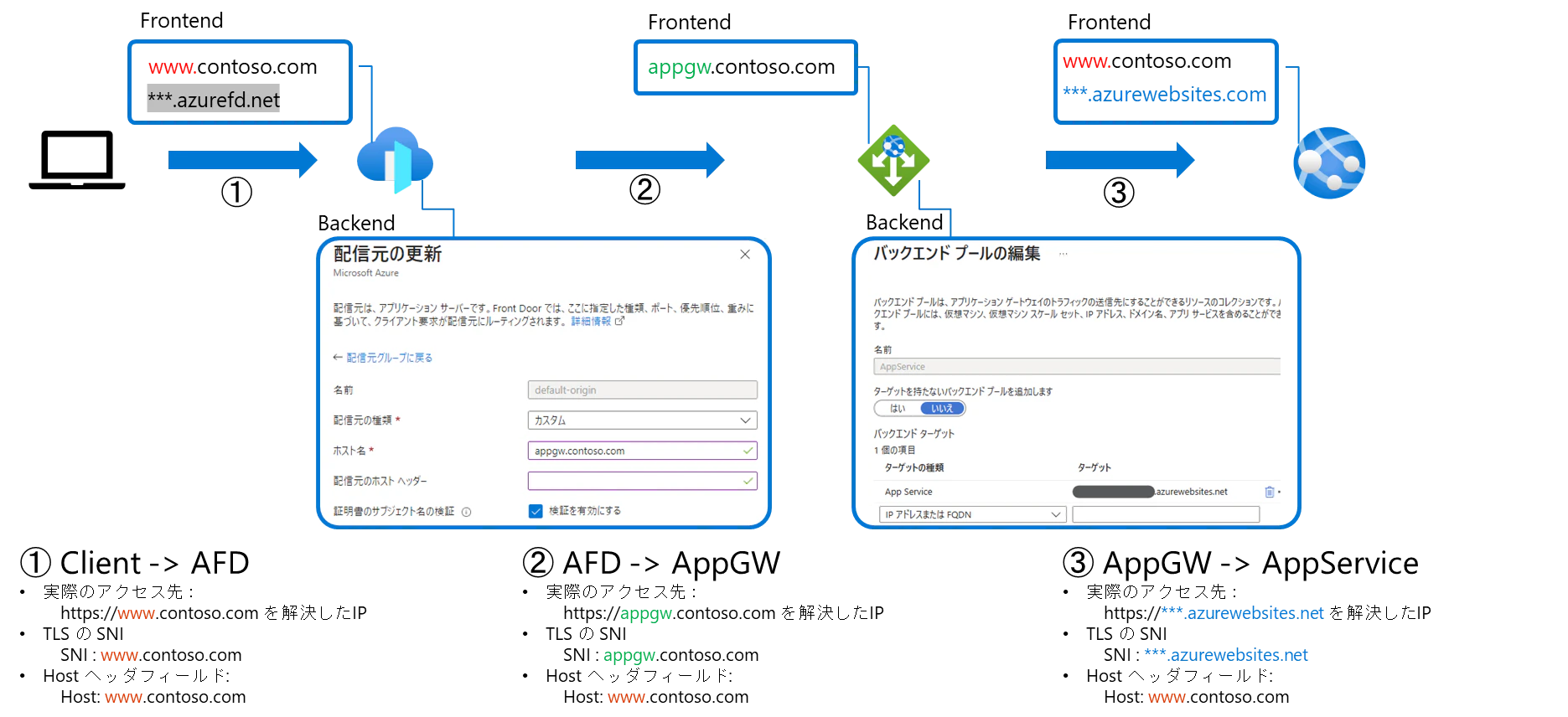Close the 配信元の更新 panel
Screen dimensions: 1568x717
pos(745,255)
